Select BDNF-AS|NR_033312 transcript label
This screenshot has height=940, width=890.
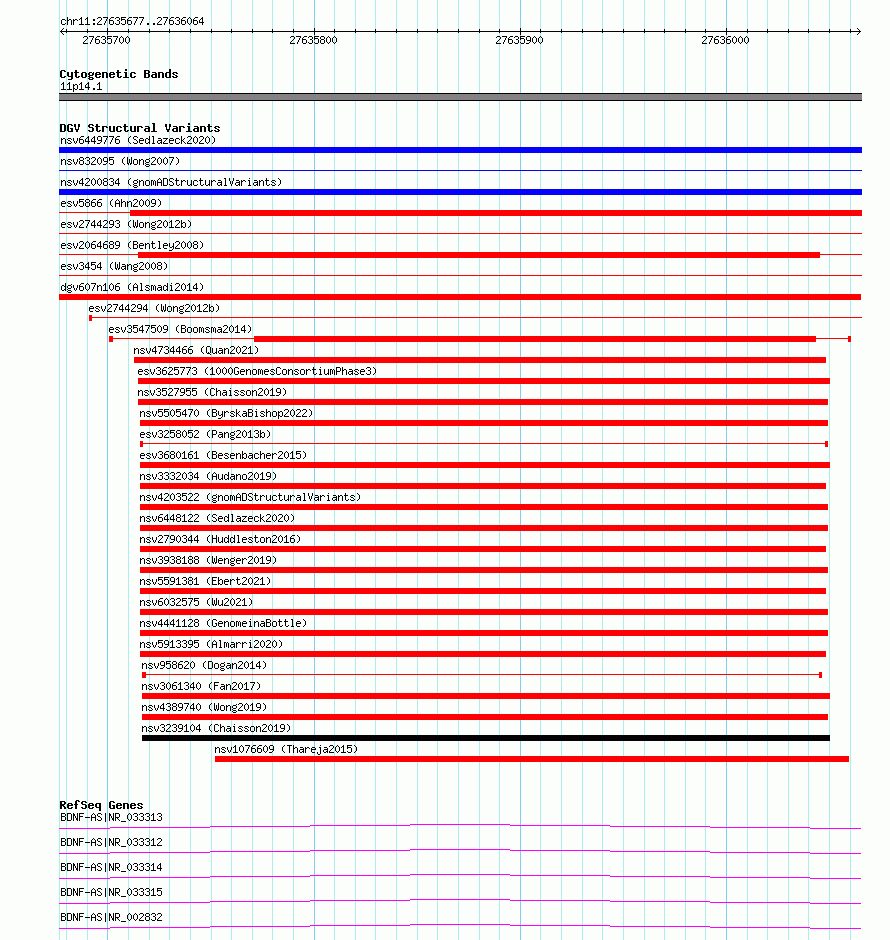(111, 842)
